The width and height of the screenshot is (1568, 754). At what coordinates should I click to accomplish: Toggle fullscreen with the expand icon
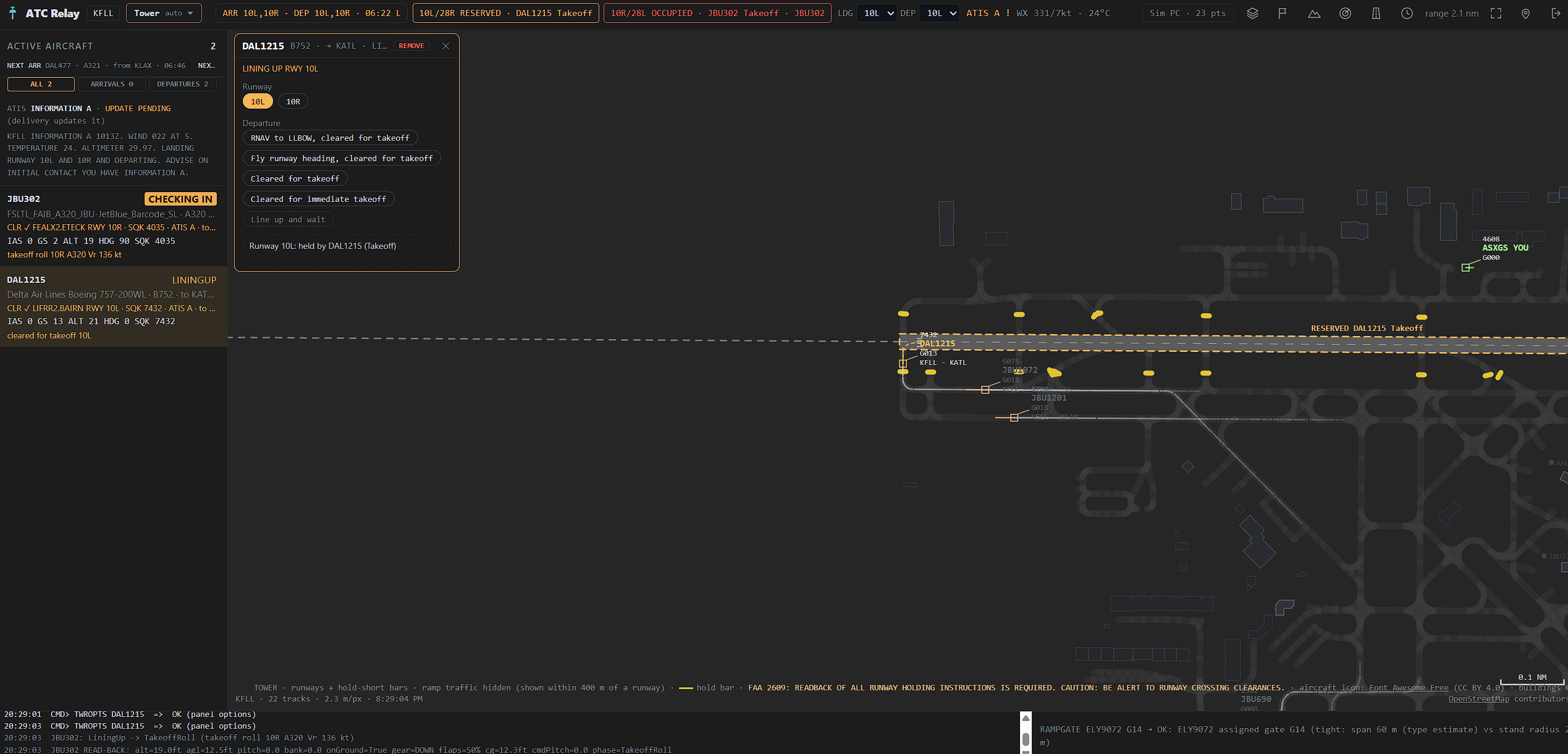pyautogui.click(x=1496, y=13)
